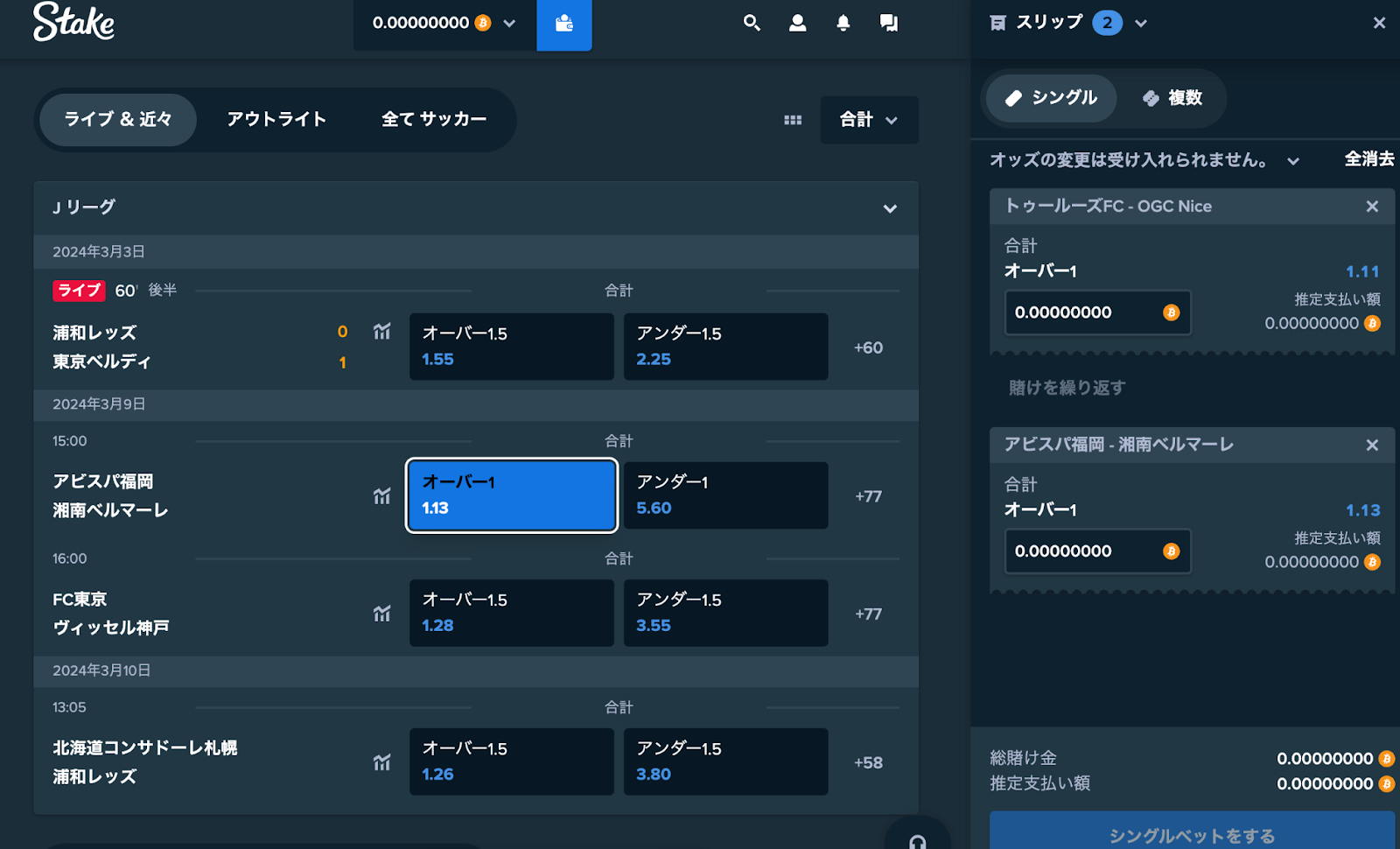Select the ライブ & 近々 tab
Image resolution: width=1400 pixels, height=849 pixels.
118,120
